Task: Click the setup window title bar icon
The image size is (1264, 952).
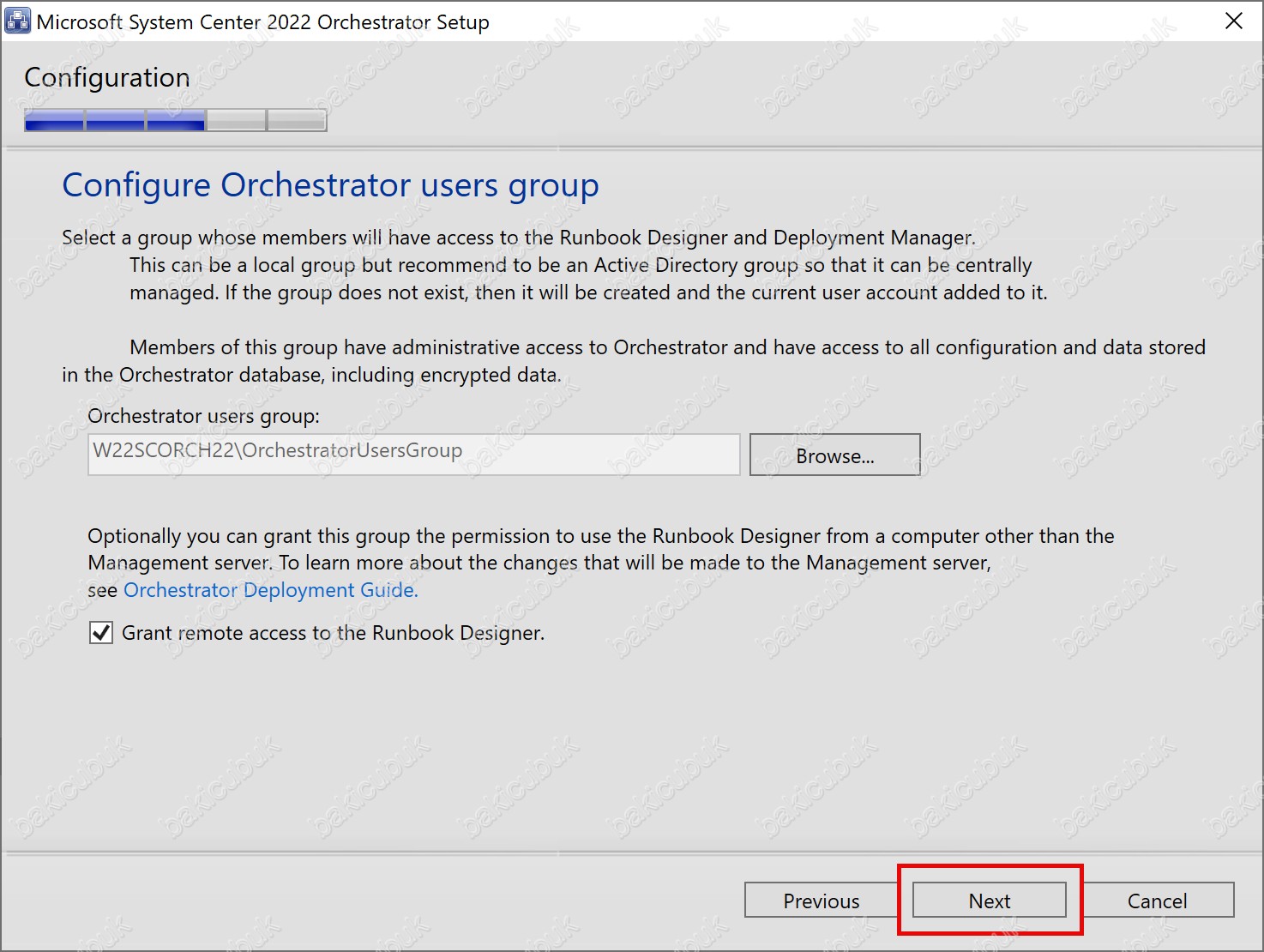Action: tap(17, 21)
